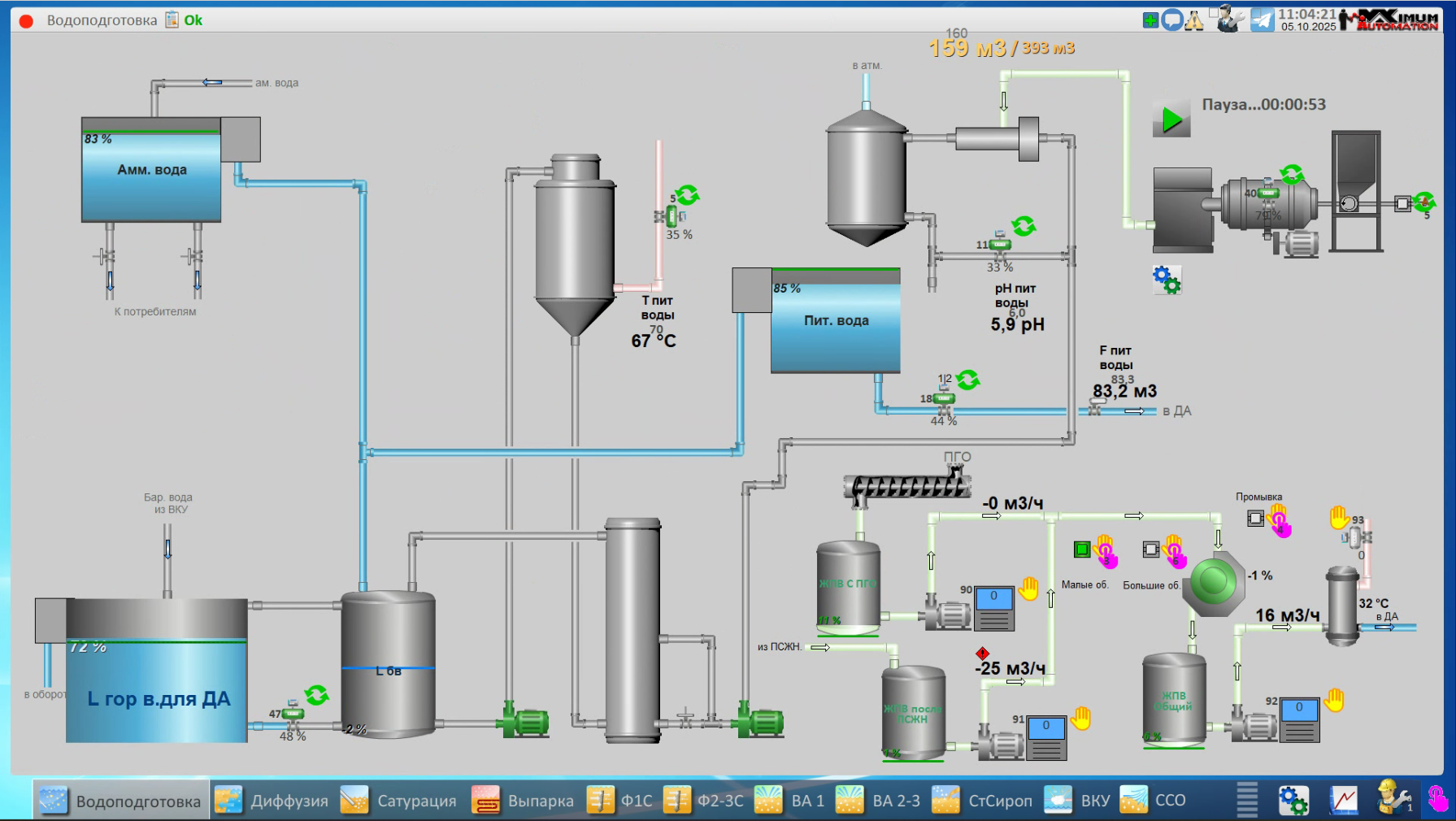
Task: Toggle the green Малые об. indicator
Action: 1081,550
